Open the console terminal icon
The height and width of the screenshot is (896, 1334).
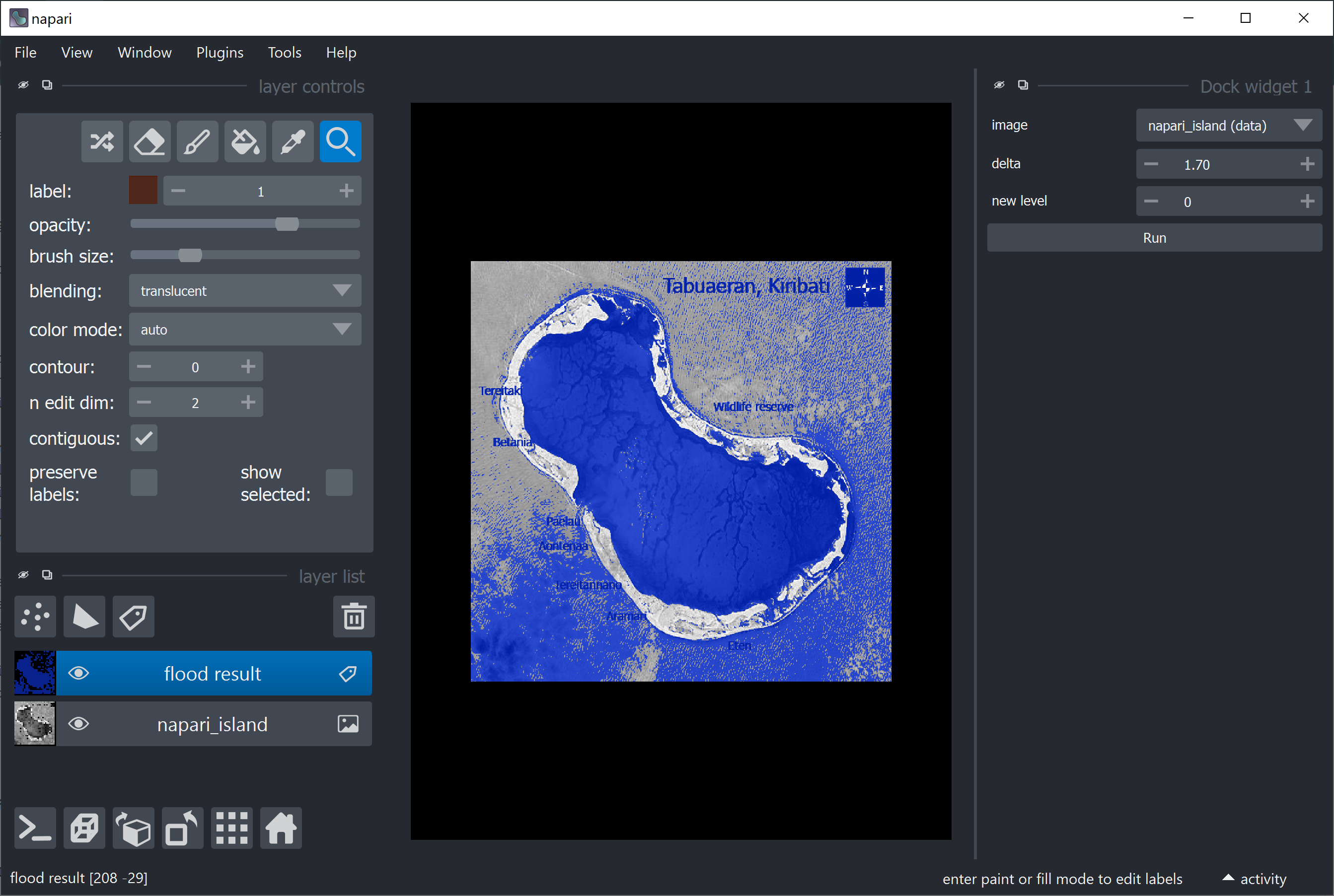[x=35, y=828]
